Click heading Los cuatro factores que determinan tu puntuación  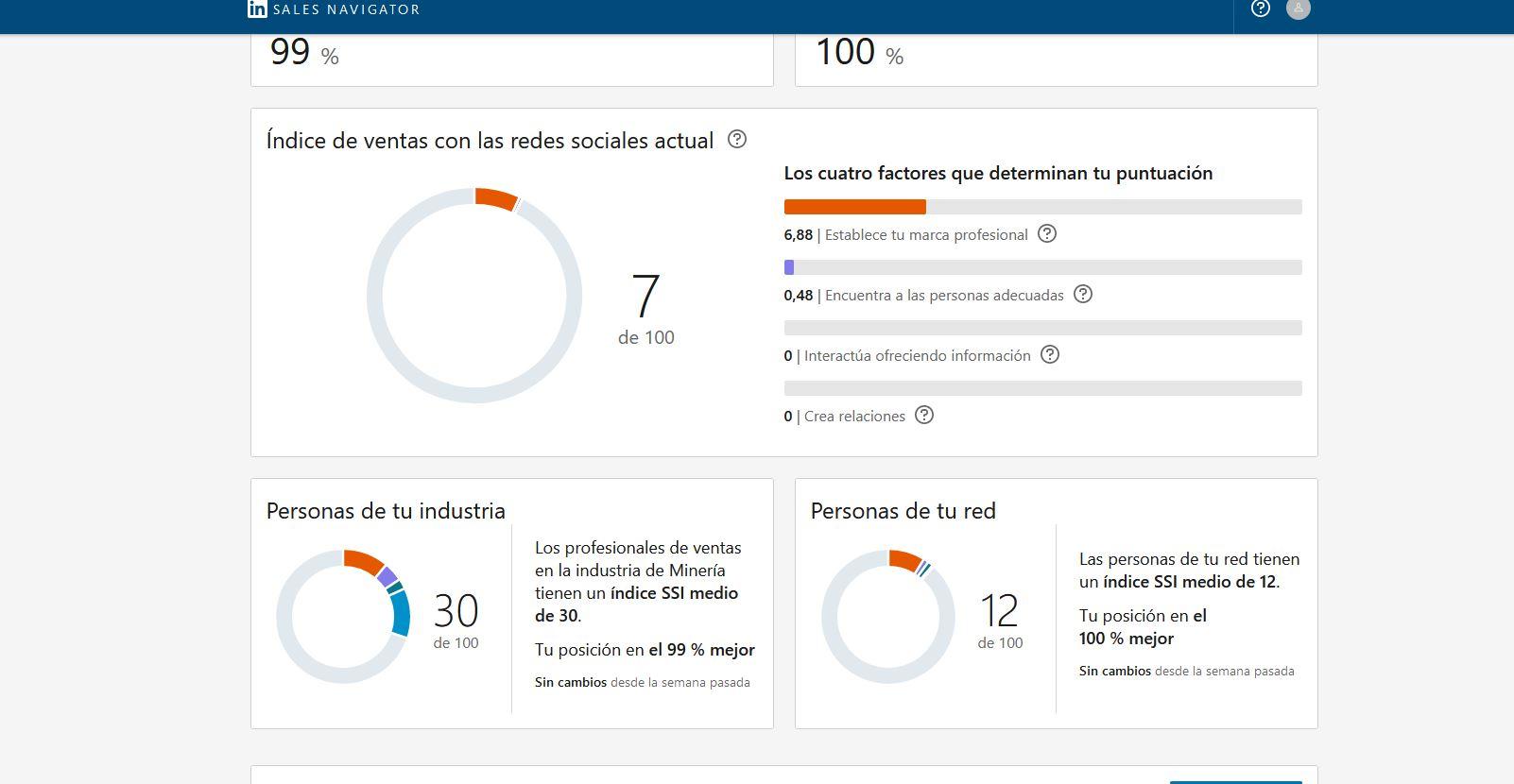pos(998,173)
